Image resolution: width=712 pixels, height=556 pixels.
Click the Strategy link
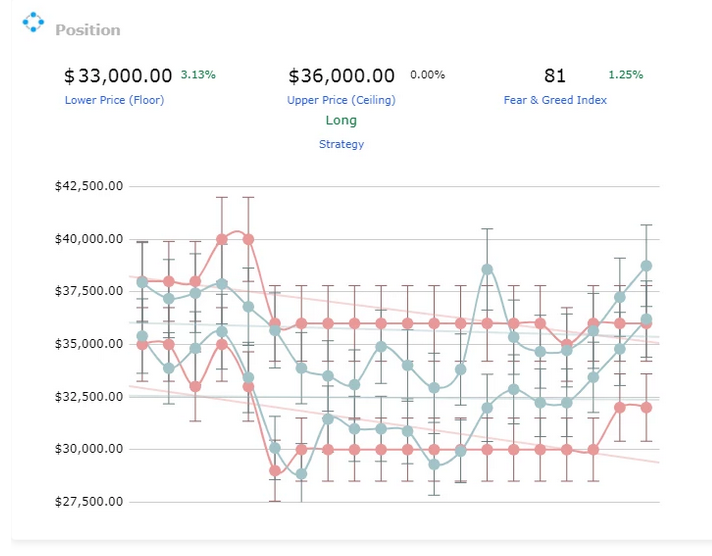click(341, 144)
